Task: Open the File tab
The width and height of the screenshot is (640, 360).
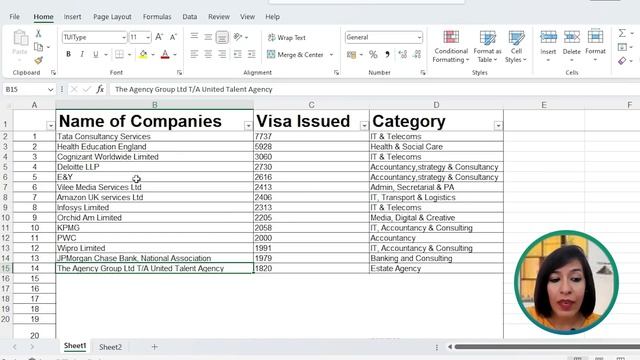Action: pos(14,17)
